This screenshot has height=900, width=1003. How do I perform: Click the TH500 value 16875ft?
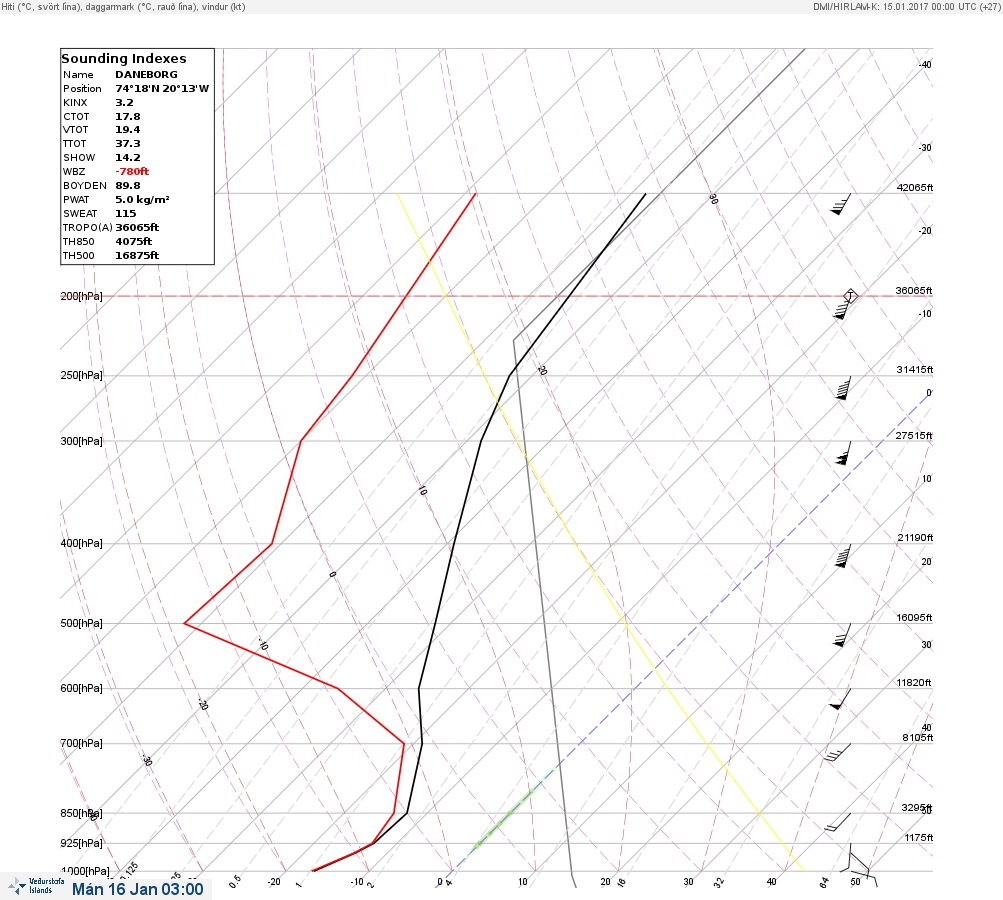tap(138, 255)
